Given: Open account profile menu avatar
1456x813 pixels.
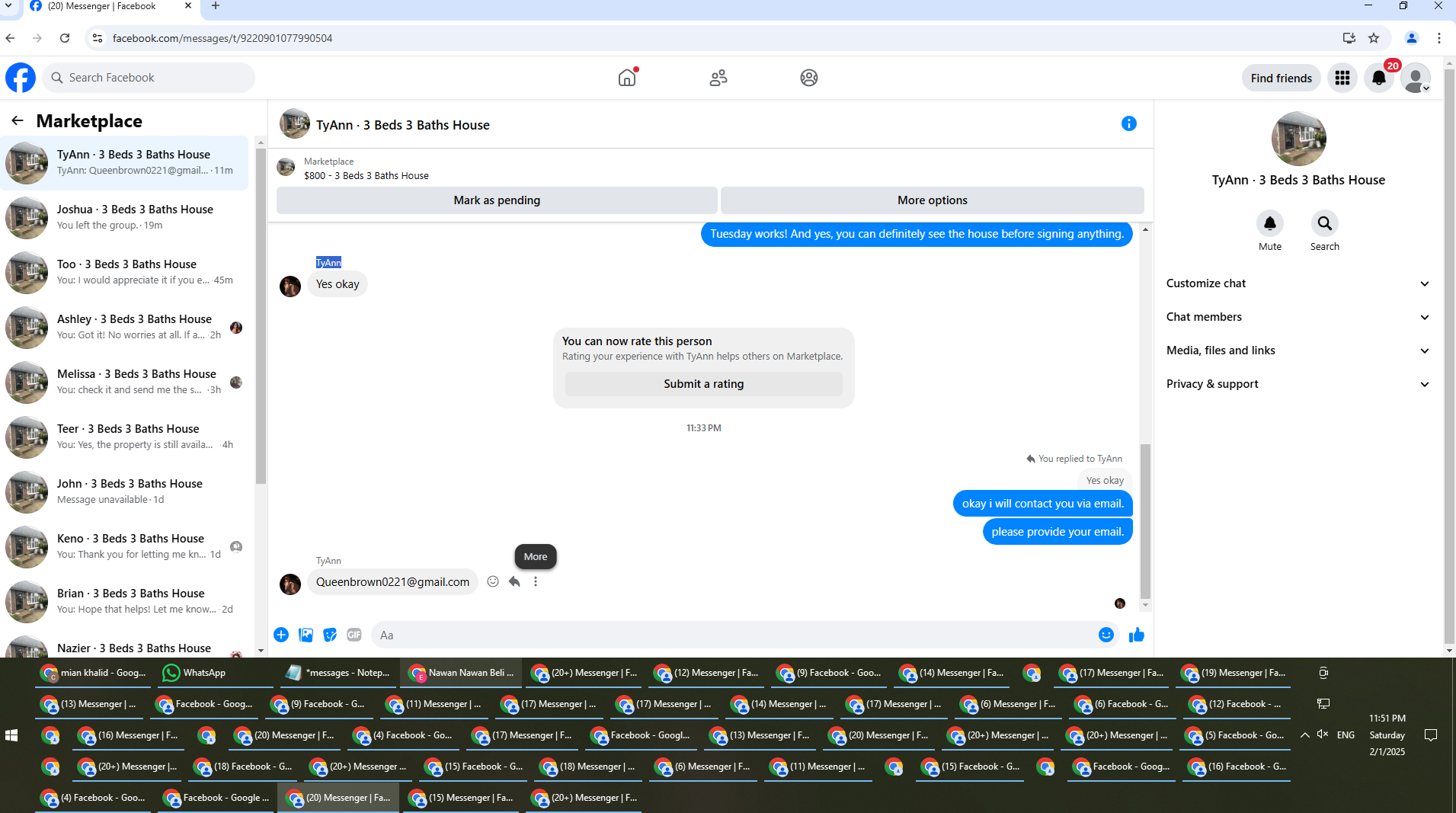Looking at the screenshot, I should coord(1416,78).
